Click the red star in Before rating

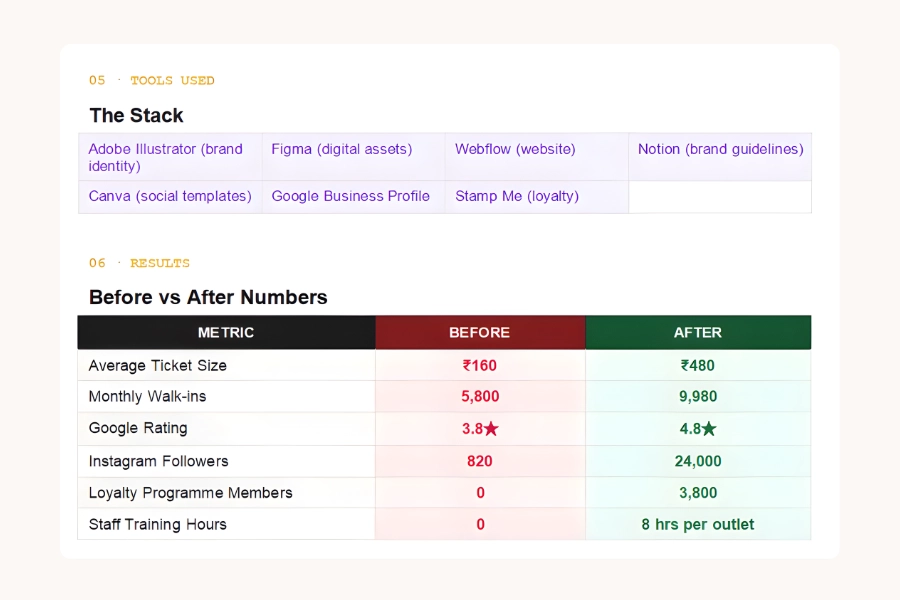coord(491,429)
